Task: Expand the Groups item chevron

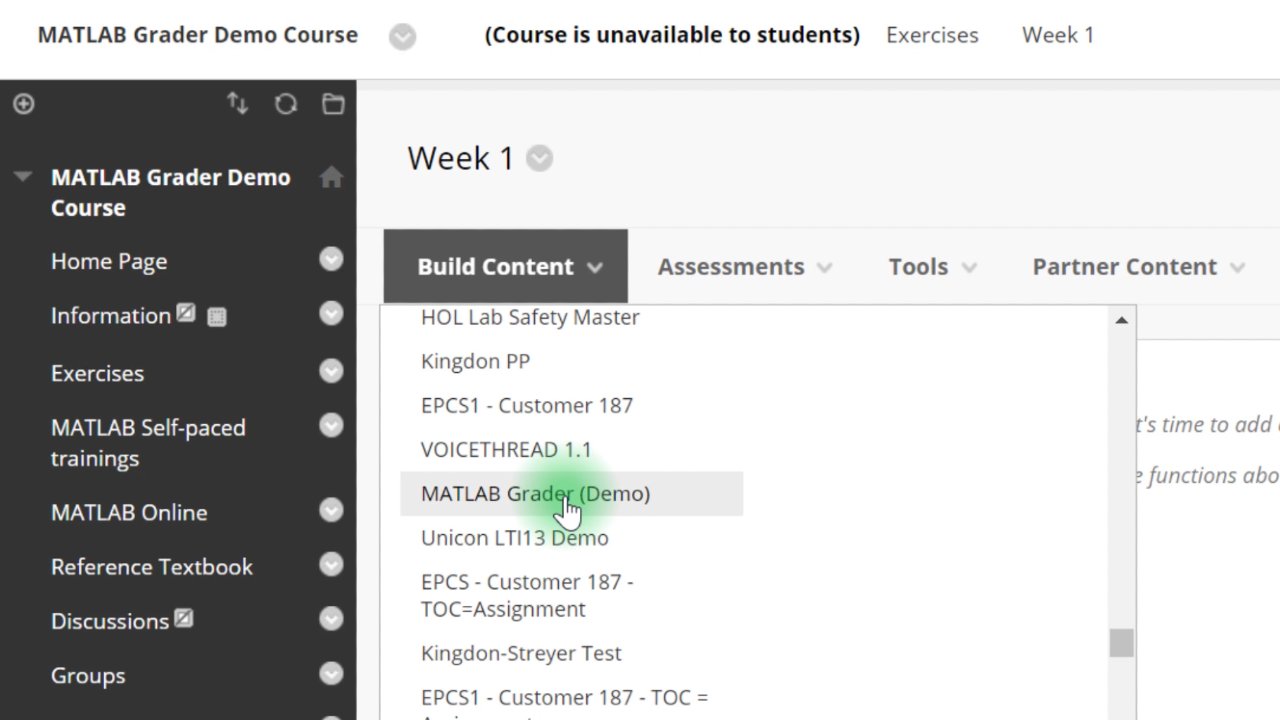Action: [331, 673]
